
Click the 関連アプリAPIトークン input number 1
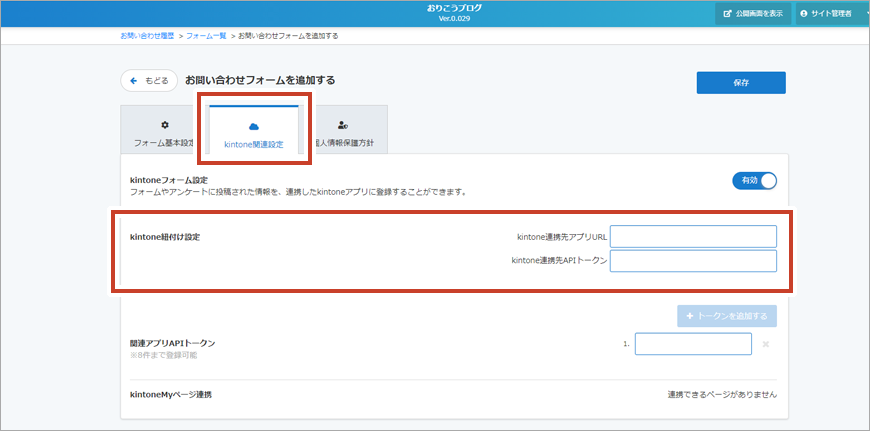click(693, 344)
